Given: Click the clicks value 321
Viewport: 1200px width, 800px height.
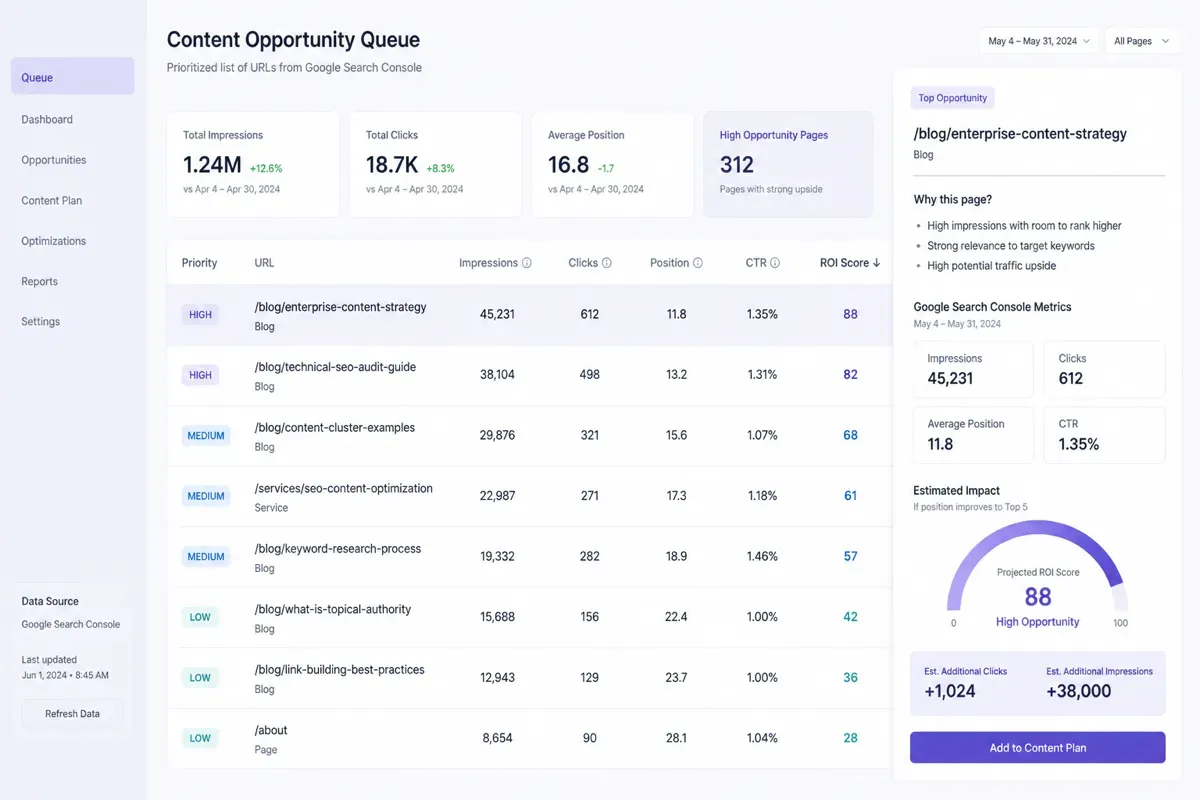Looking at the screenshot, I should click(x=590, y=435).
